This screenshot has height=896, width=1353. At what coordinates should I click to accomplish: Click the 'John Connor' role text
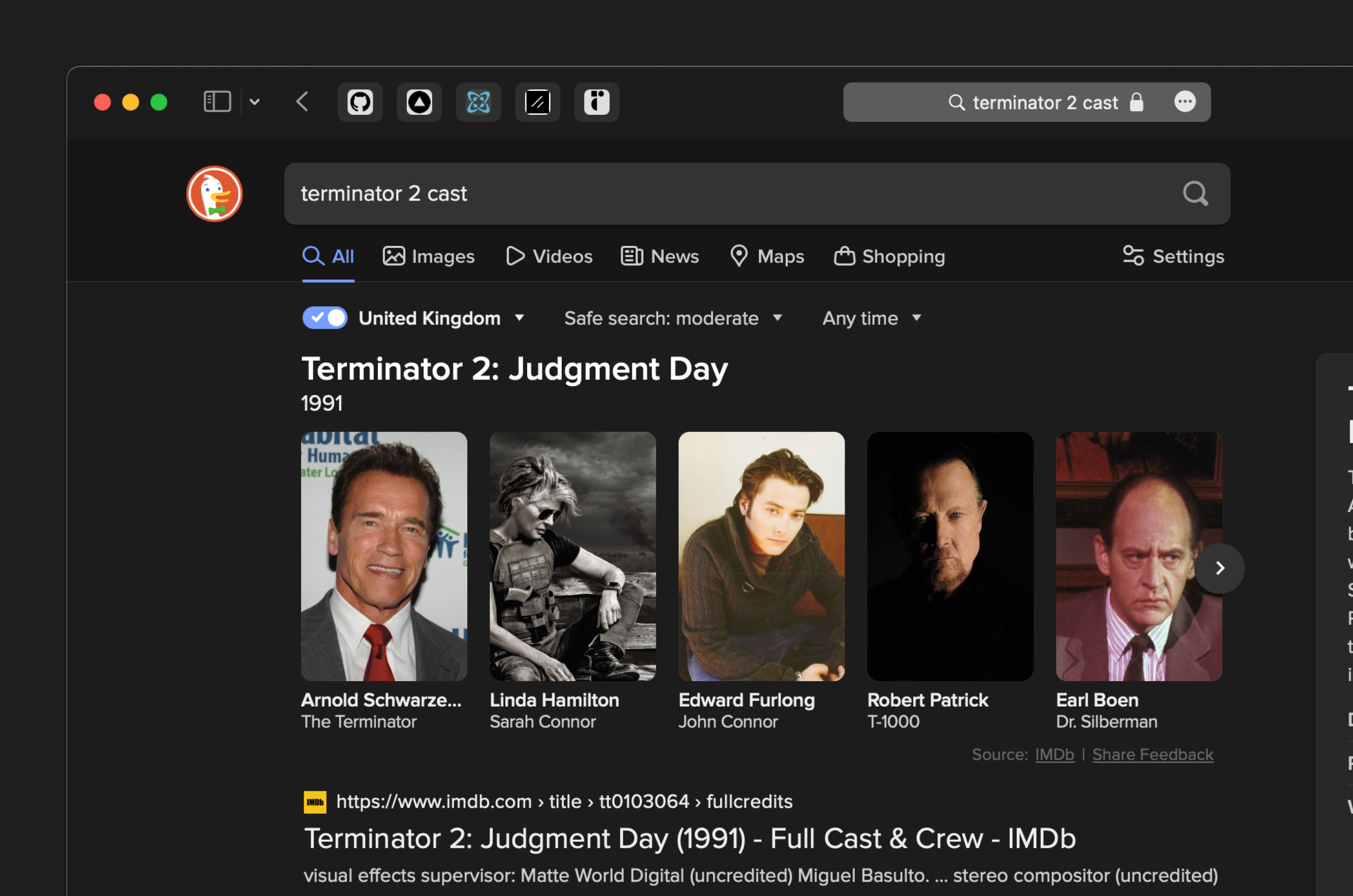click(x=728, y=722)
